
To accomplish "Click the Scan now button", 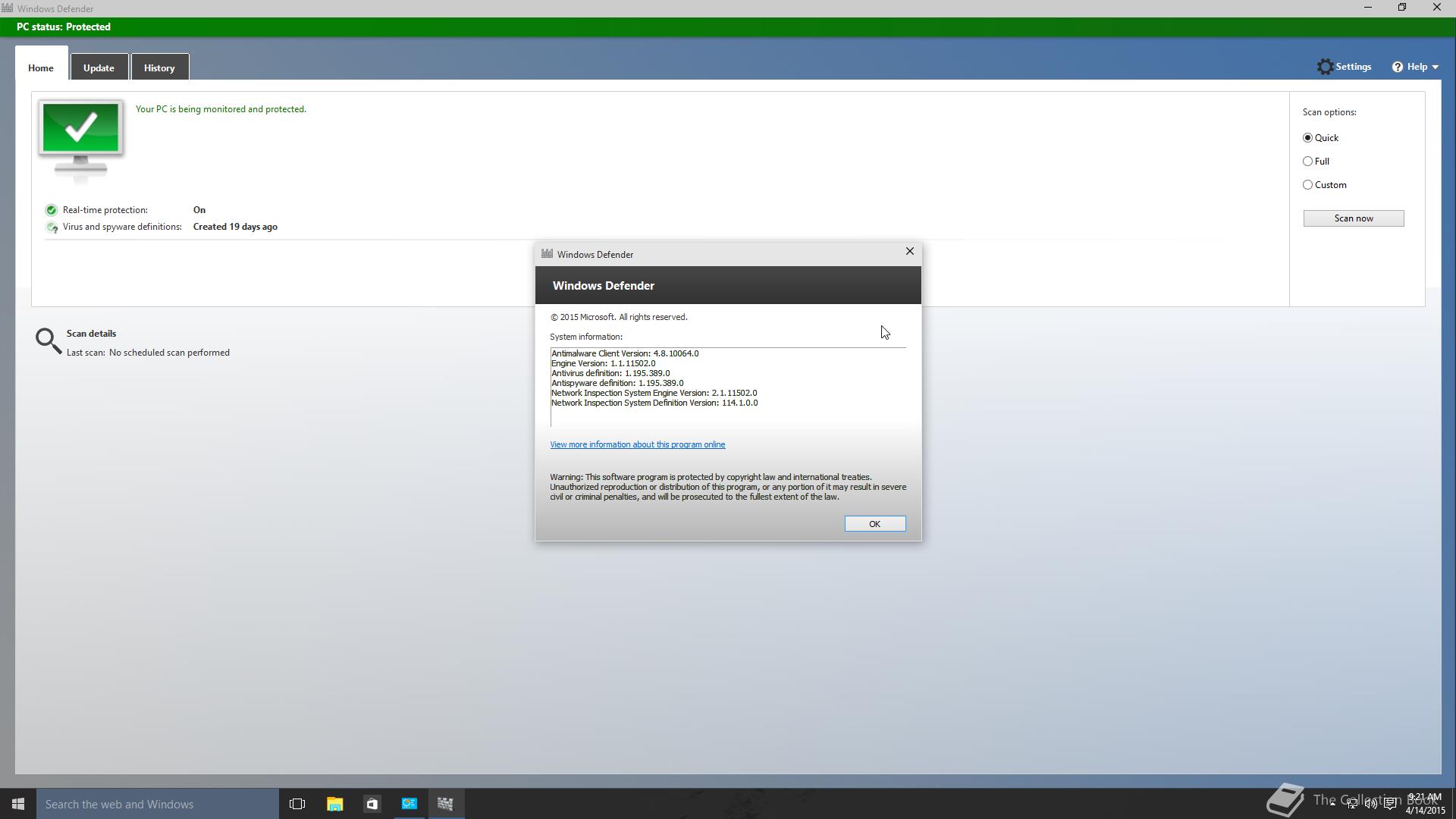I will click(x=1354, y=218).
